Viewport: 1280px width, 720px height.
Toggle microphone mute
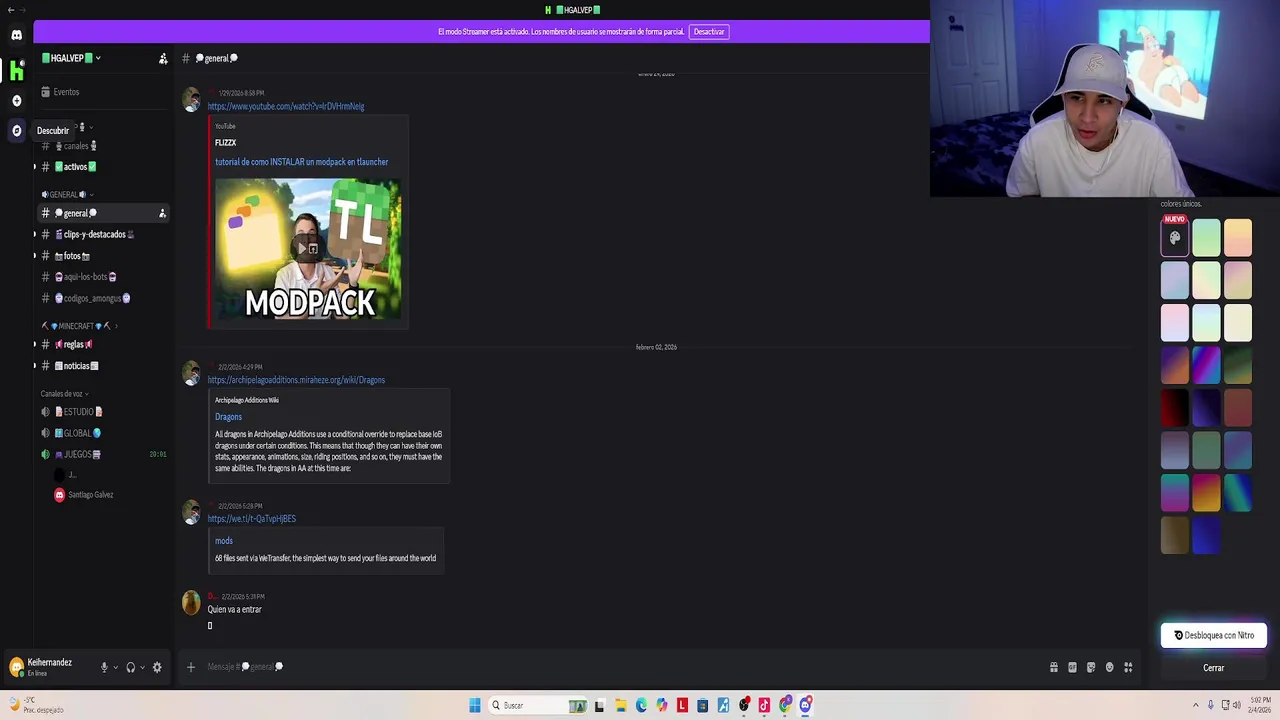click(x=104, y=668)
